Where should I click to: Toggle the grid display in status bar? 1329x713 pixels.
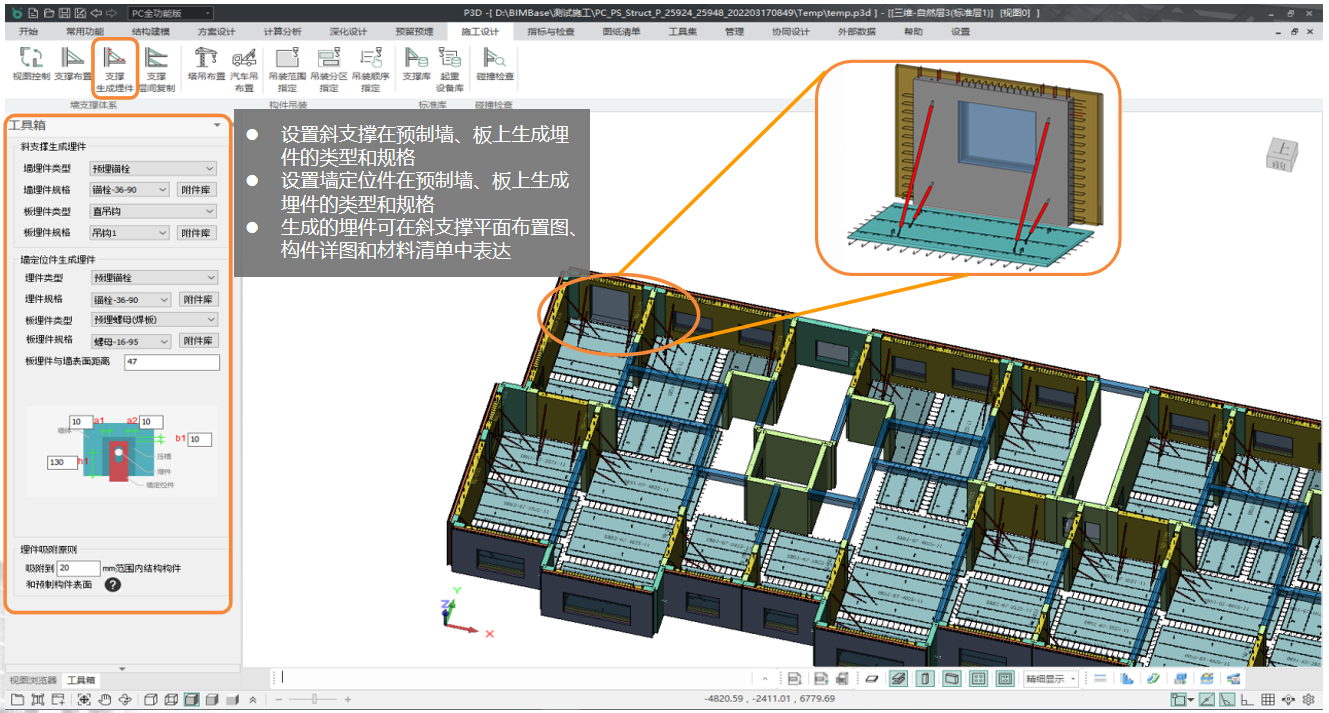[1268, 700]
